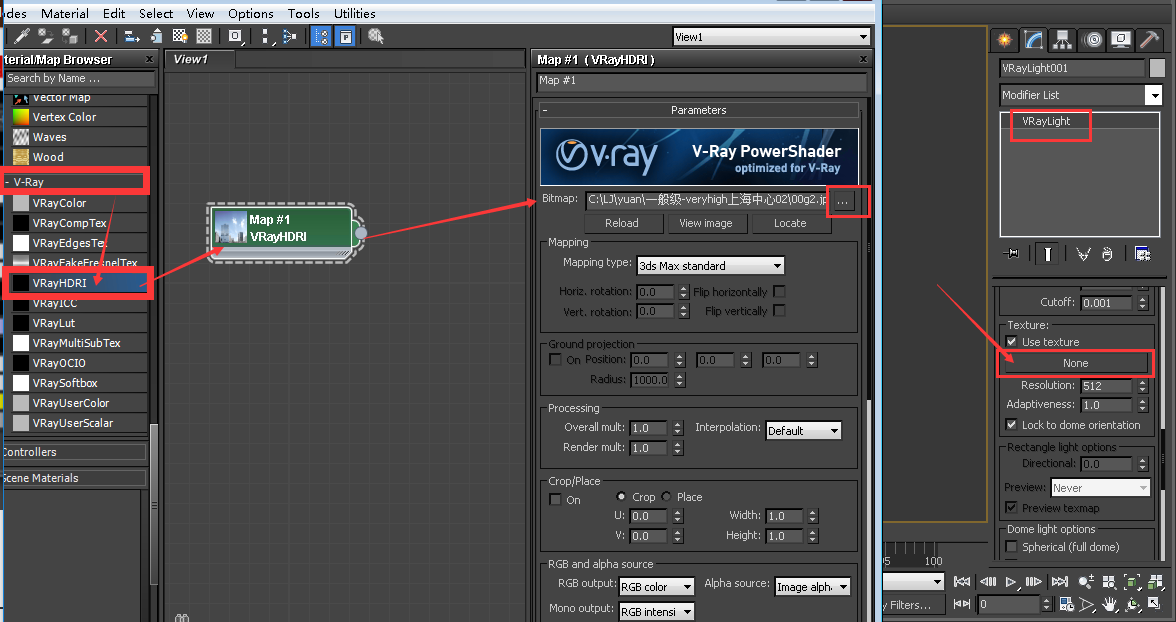
Task: Pick material from object eyedropper
Action: (x=22, y=36)
